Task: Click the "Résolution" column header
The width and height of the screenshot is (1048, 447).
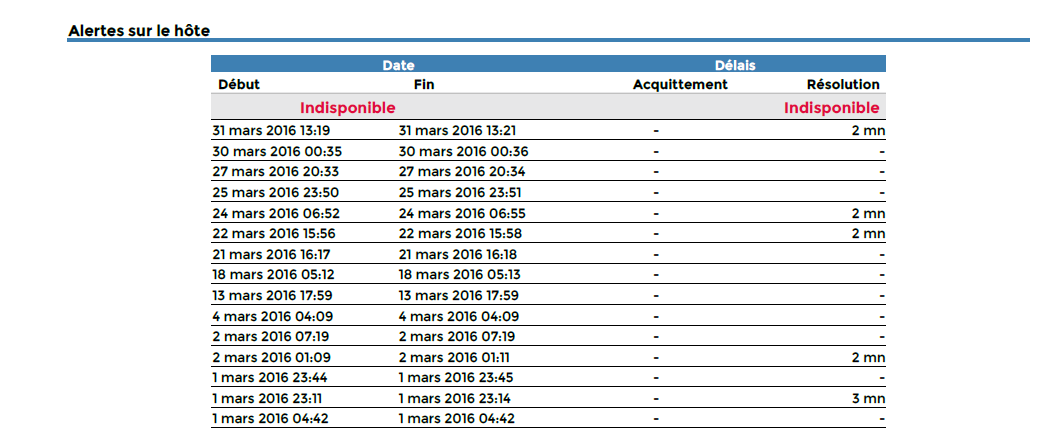Action: [843, 85]
